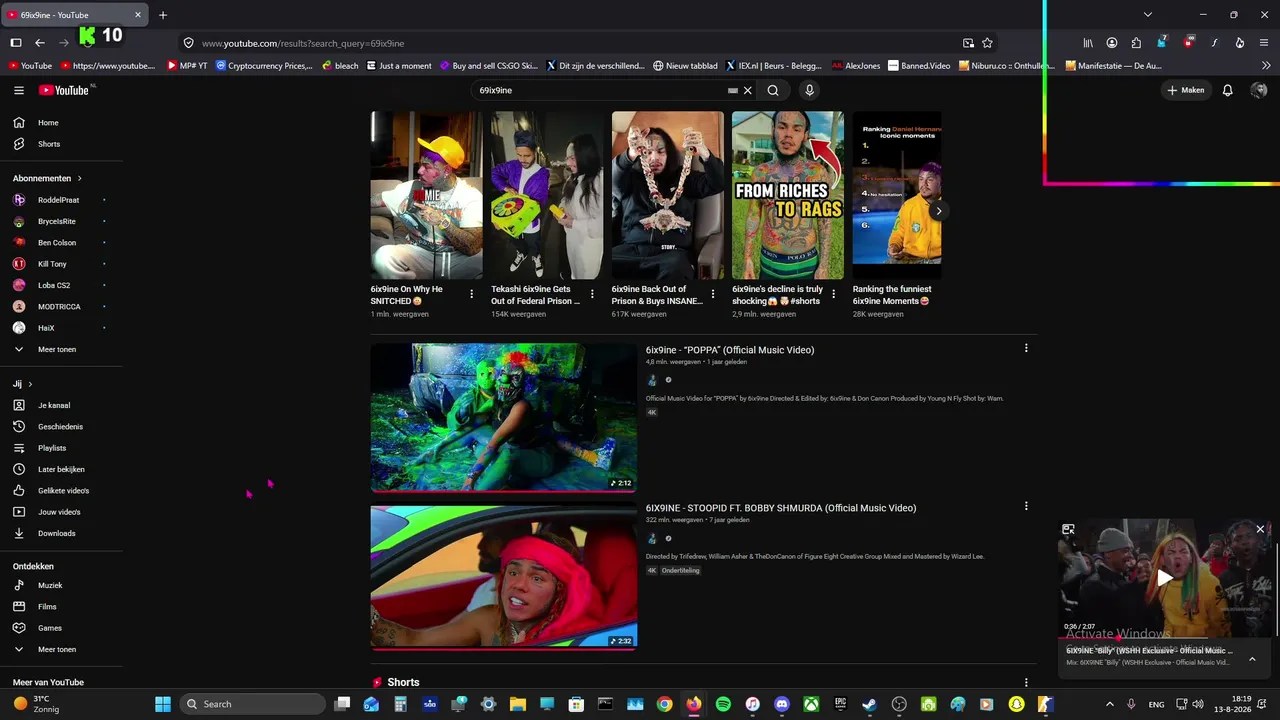Open options for 'From Riches to Rags' short

click(833, 294)
